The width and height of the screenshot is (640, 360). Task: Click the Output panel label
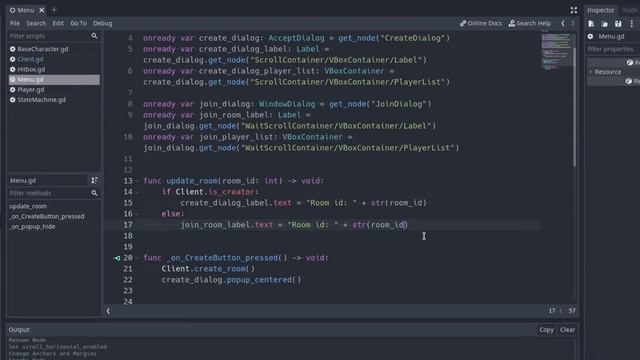[x=19, y=330]
